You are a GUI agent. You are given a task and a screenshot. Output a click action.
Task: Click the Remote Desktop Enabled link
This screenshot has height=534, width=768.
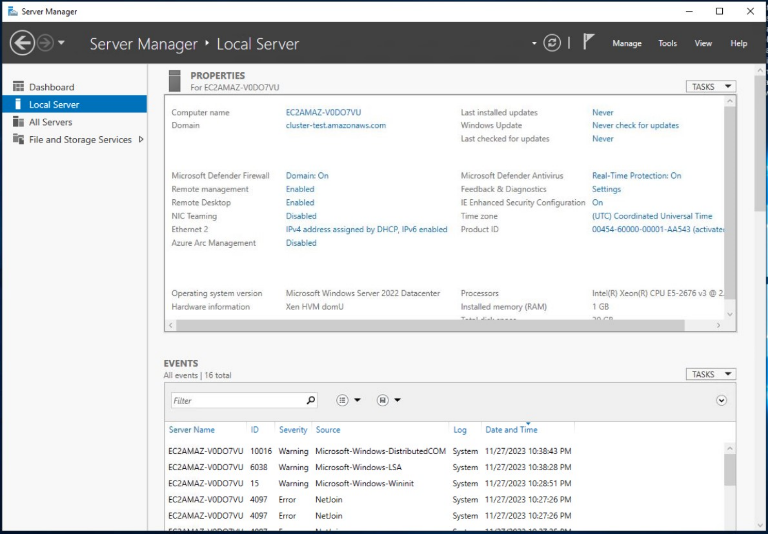pyautogui.click(x=300, y=202)
